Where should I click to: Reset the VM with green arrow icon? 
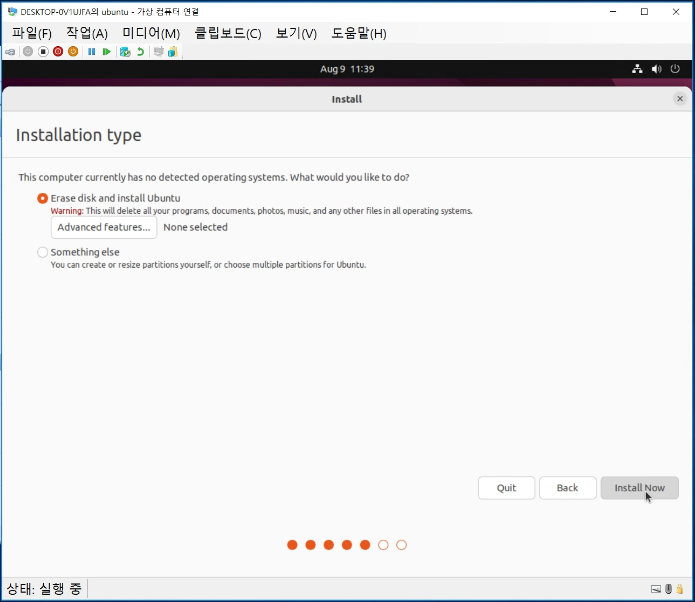click(x=106, y=52)
